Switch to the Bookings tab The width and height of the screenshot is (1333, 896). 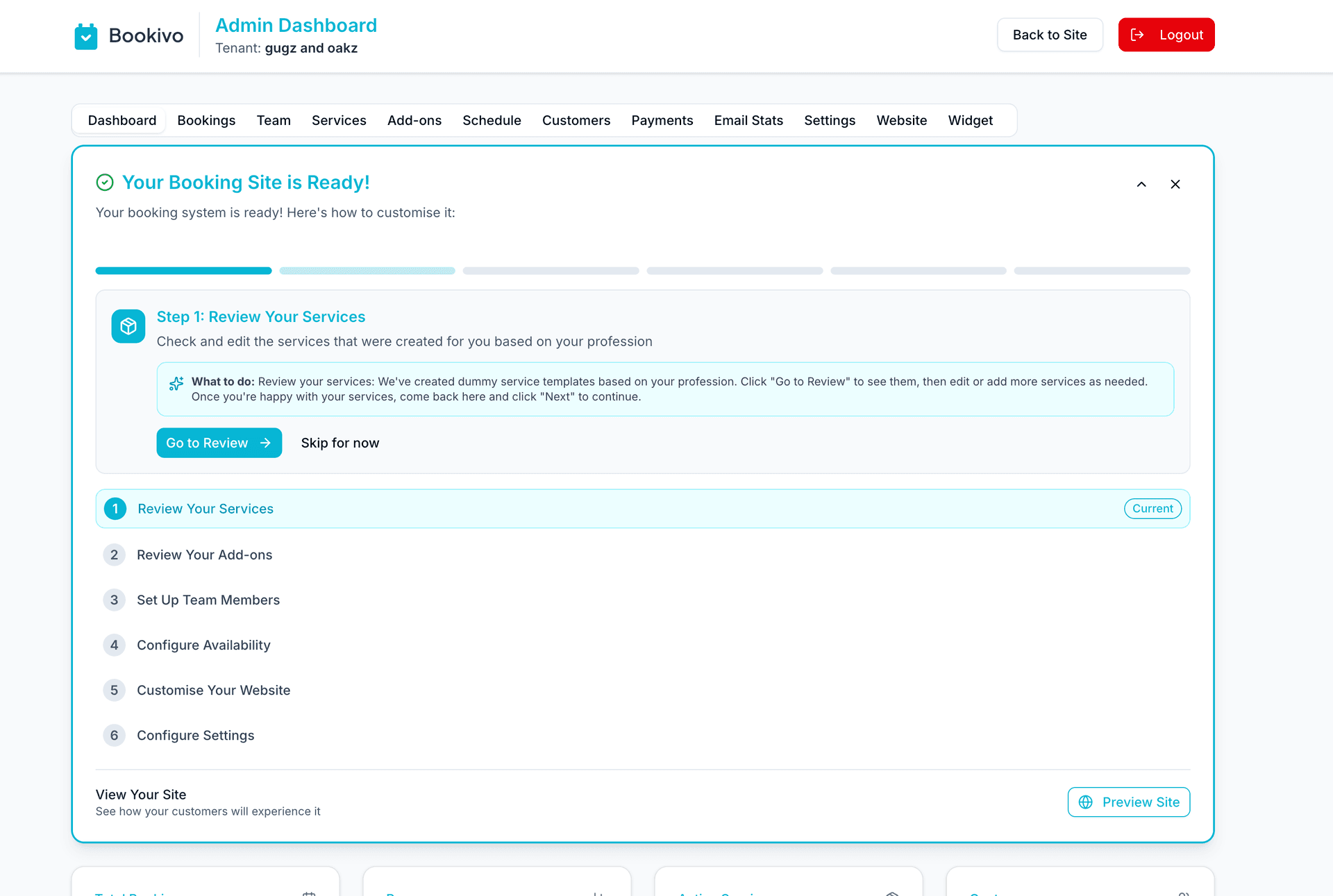pos(206,120)
